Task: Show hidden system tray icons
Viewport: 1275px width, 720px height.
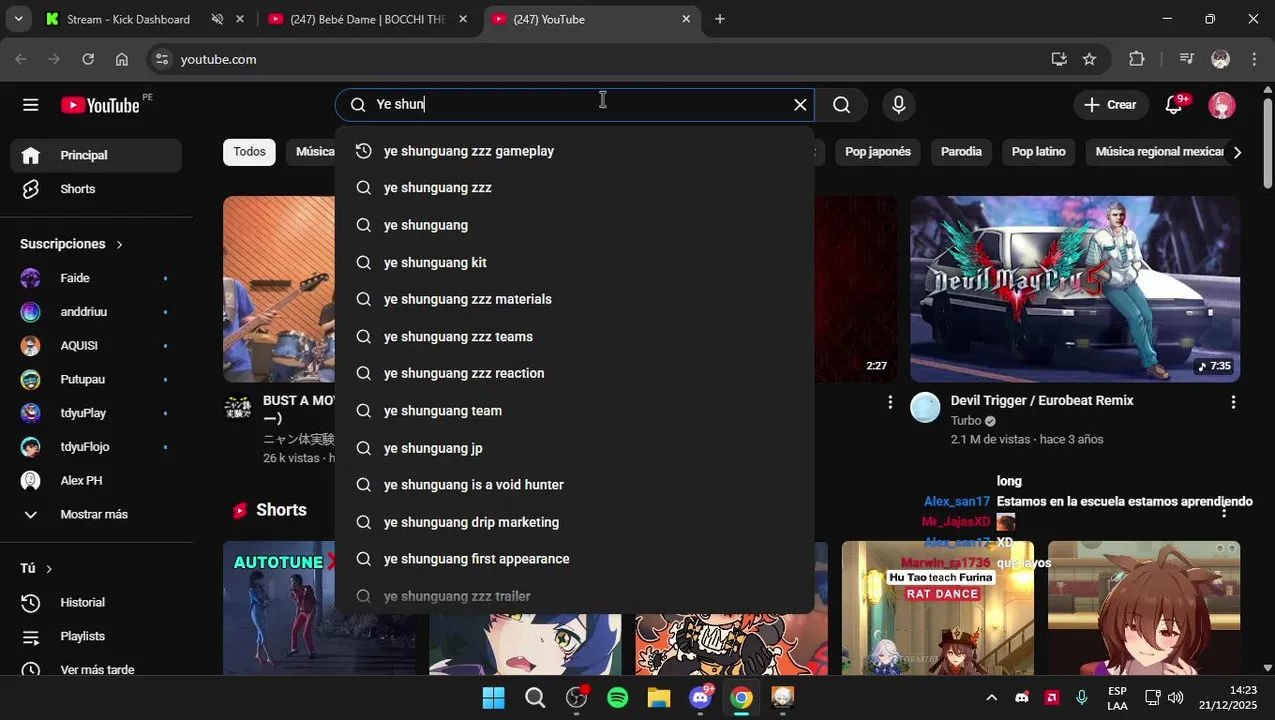Action: click(x=991, y=698)
